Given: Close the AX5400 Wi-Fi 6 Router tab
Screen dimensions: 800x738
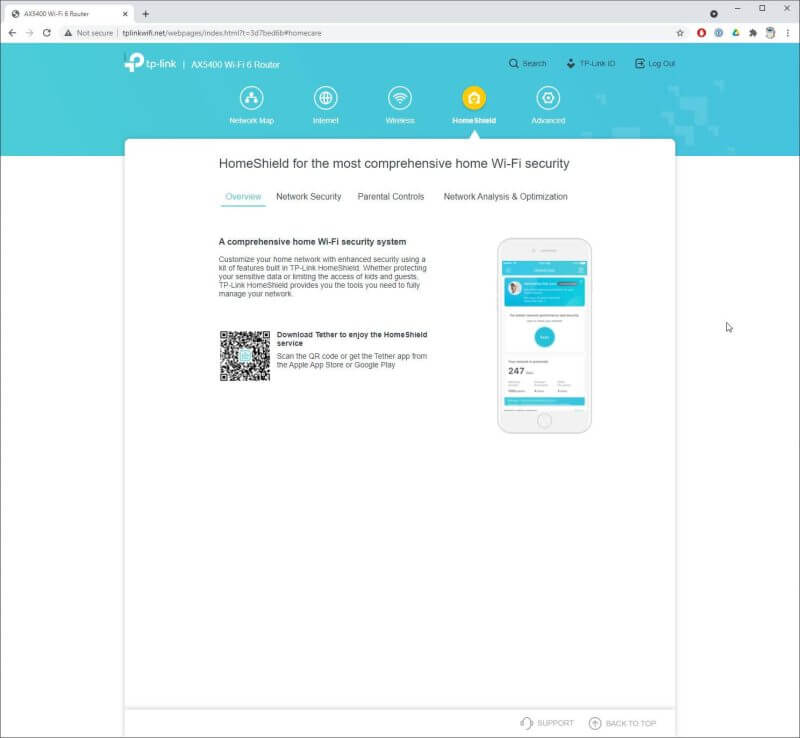Looking at the screenshot, I should [x=125, y=14].
